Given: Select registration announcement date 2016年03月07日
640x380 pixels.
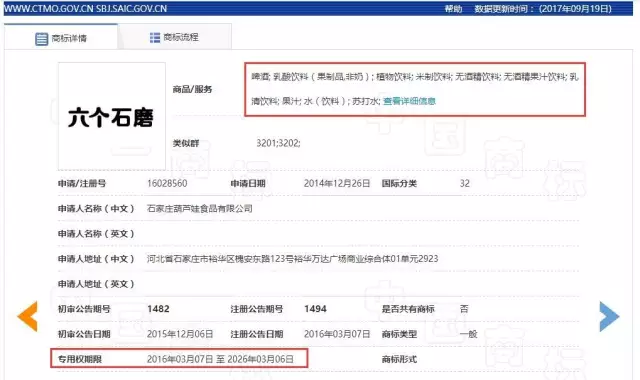Looking at the screenshot, I should (337, 334).
